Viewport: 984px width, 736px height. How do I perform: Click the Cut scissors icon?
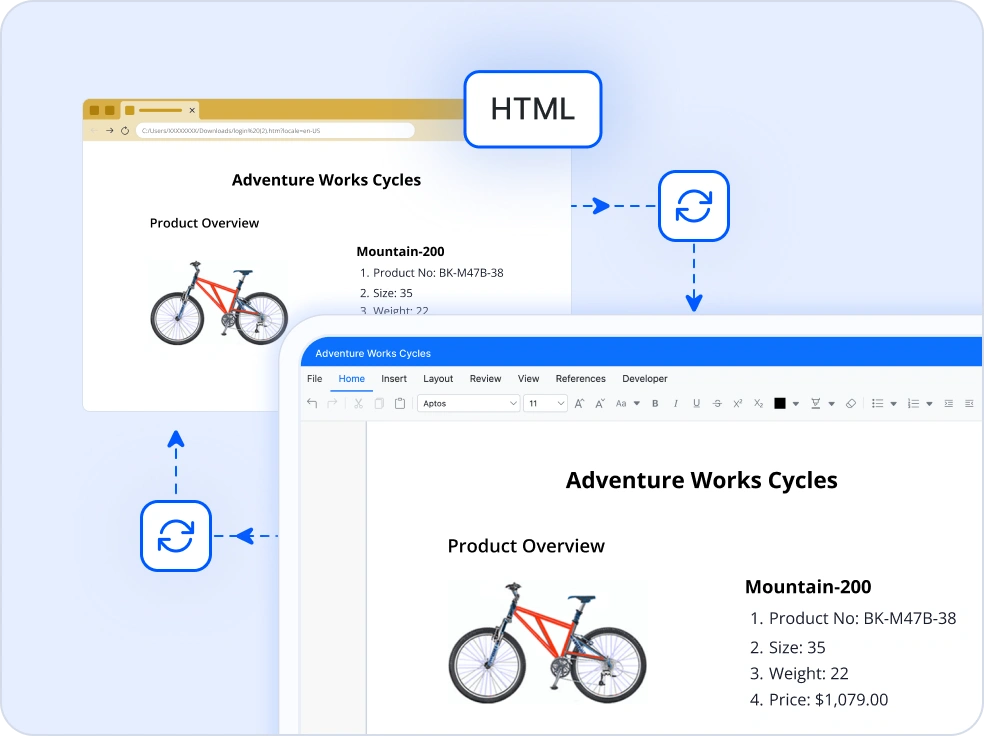pyautogui.click(x=358, y=404)
